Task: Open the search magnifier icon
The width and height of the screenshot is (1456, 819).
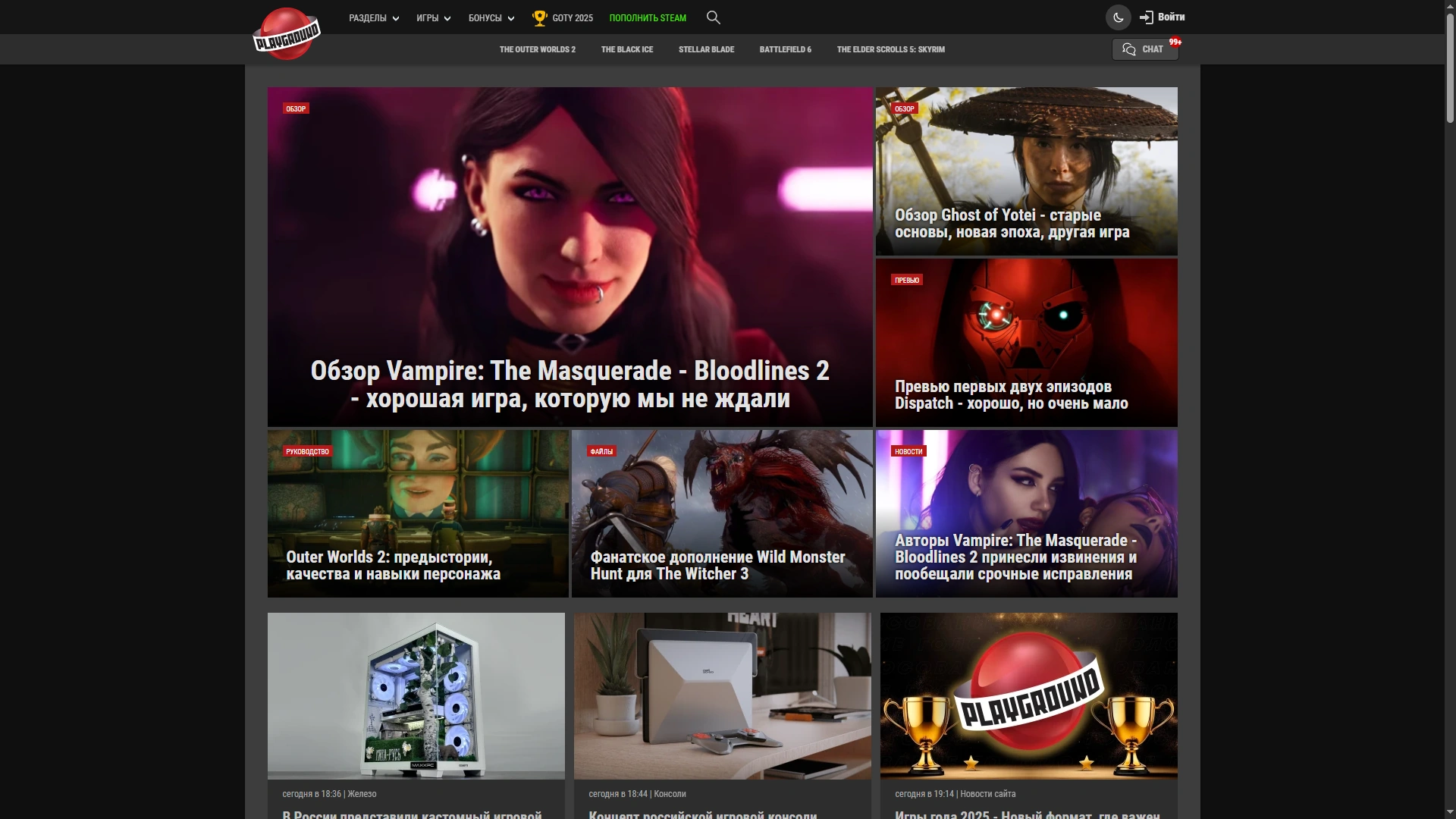Action: point(713,17)
